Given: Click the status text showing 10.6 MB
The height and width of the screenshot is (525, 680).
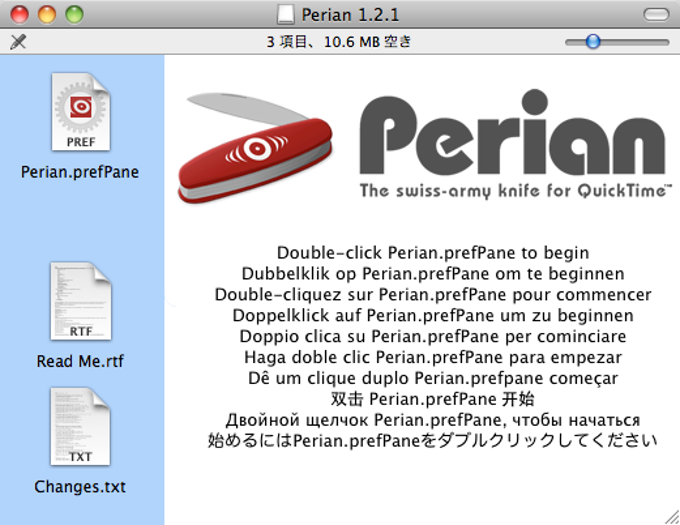Looking at the screenshot, I should 338,42.
